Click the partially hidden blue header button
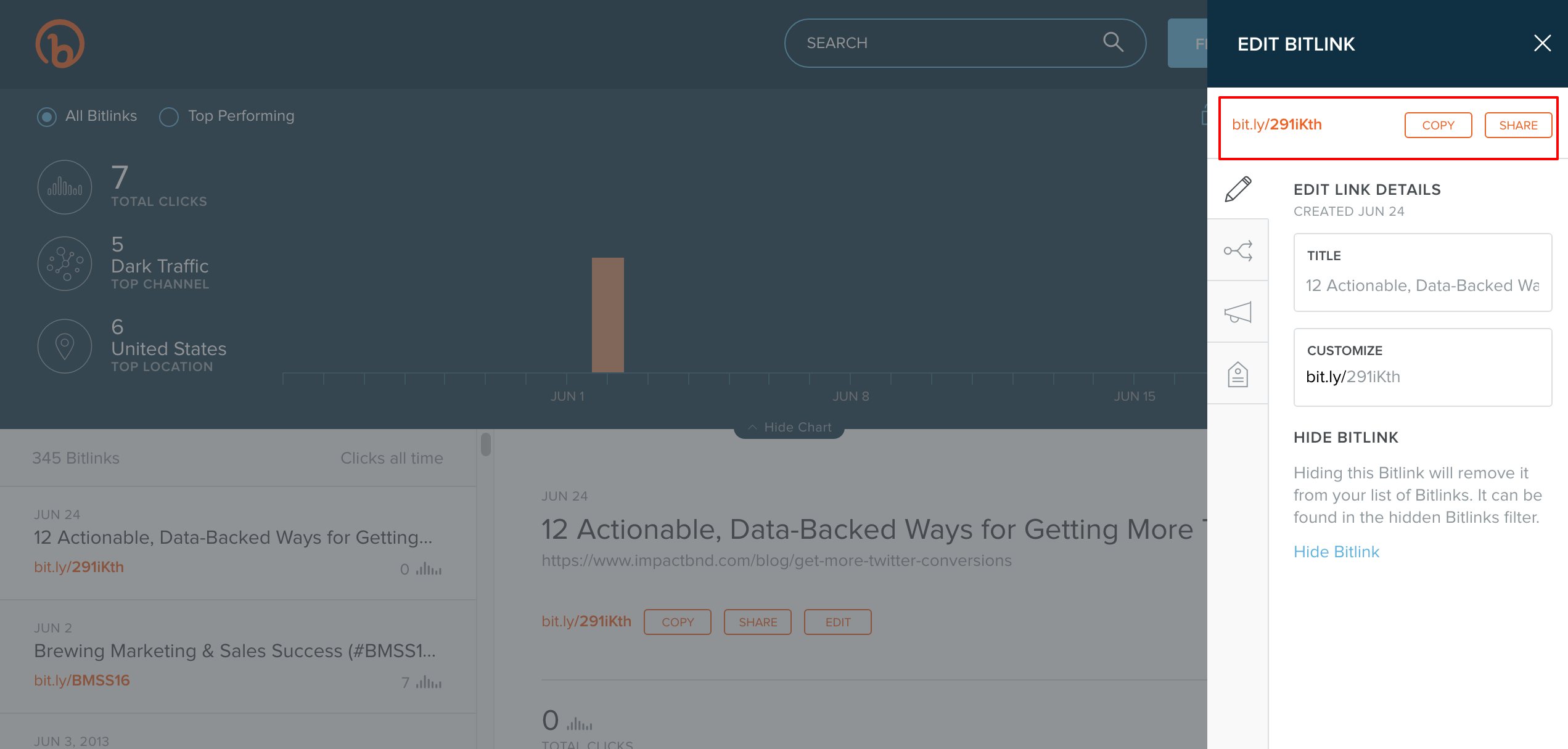The image size is (1568, 749). [x=1188, y=43]
